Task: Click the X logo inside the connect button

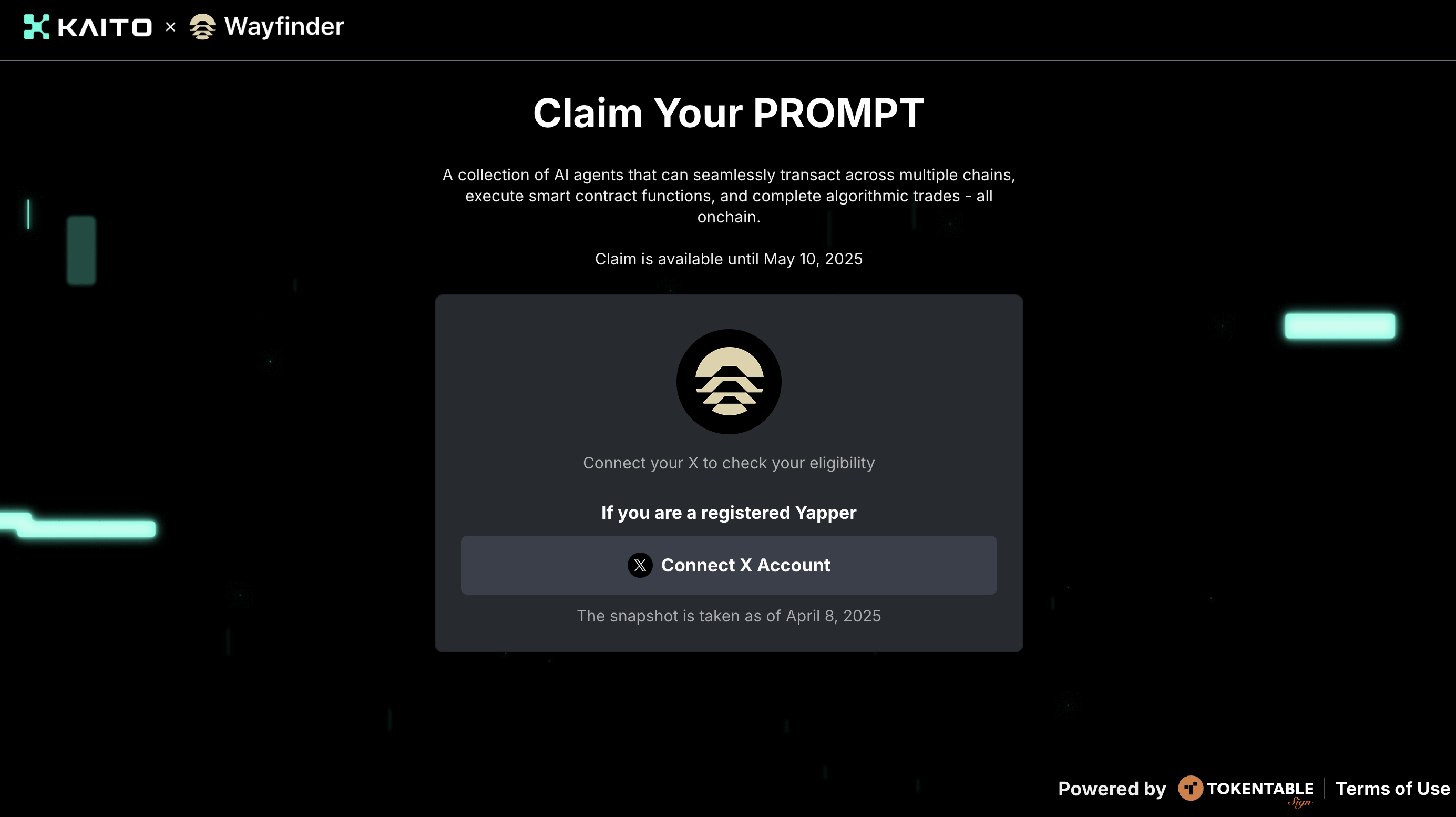Action: [x=640, y=565]
